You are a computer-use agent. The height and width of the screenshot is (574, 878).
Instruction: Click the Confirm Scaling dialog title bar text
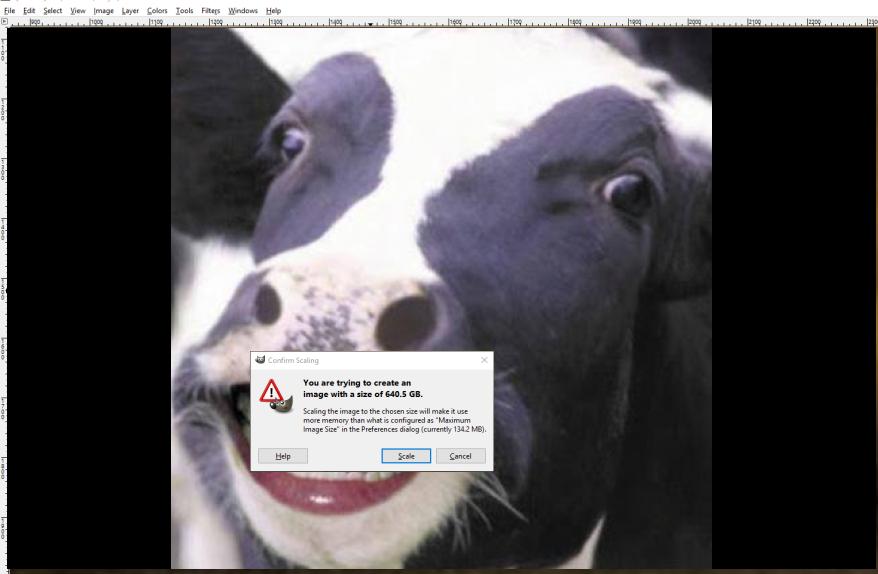pyautogui.click(x=294, y=360)
